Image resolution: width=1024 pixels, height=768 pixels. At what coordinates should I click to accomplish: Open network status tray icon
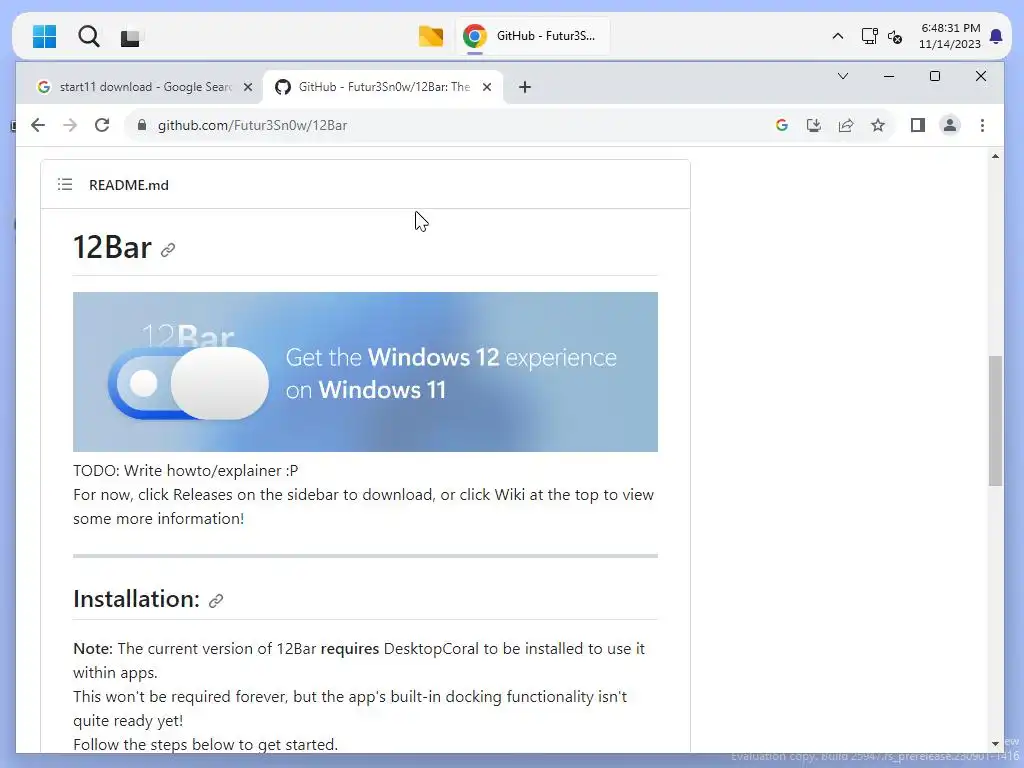pyautogui.click(x=869, y=36)
